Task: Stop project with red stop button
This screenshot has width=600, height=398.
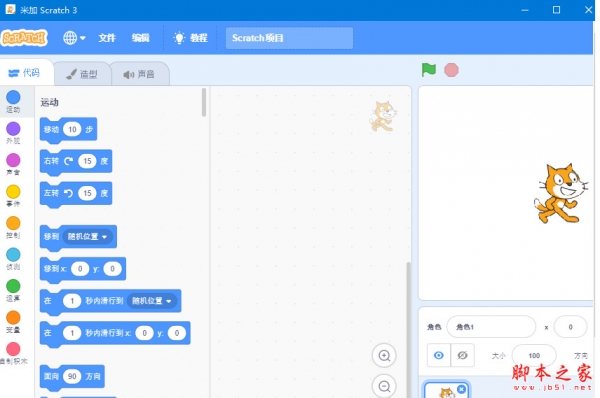Action: point(451,70)
